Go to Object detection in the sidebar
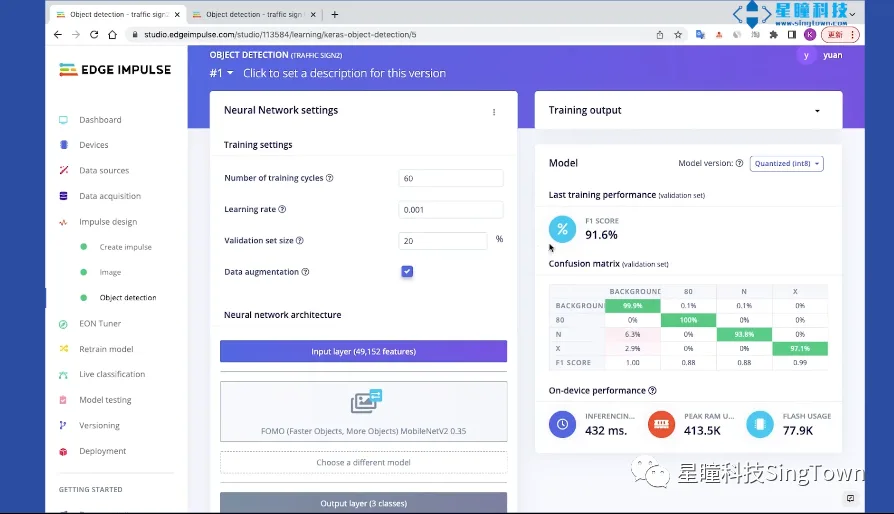Image resolution: width=894 pixels, height=514 pixels. pyautogui.click(x=128, y=297)
